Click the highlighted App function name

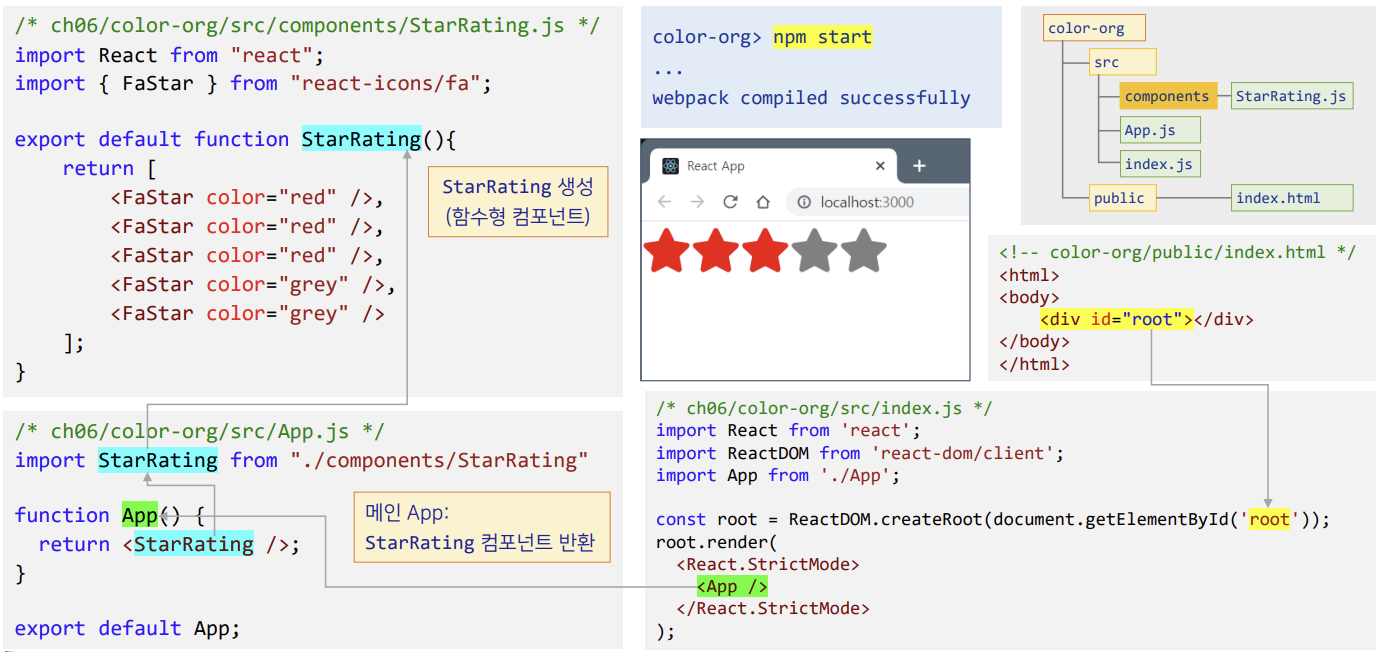coord(140,515)
